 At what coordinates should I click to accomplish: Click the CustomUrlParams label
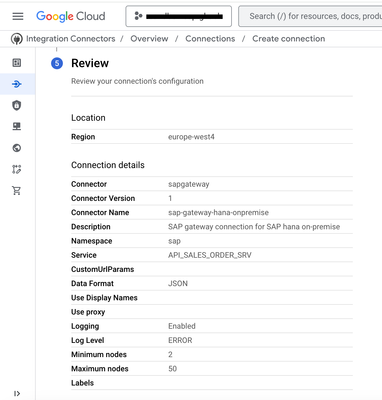[103, 269]
